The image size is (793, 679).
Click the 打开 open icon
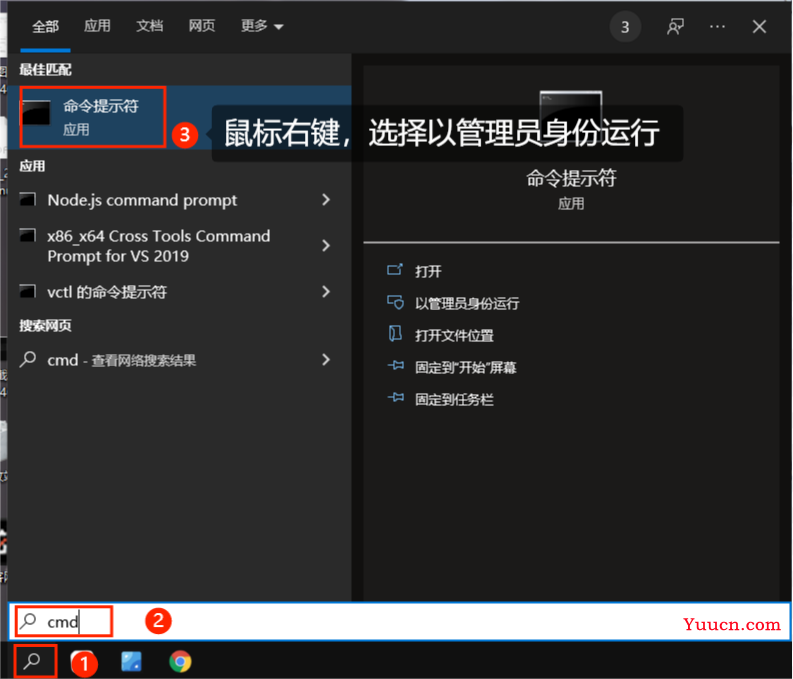pyautogui.click(x=395, y=269)
